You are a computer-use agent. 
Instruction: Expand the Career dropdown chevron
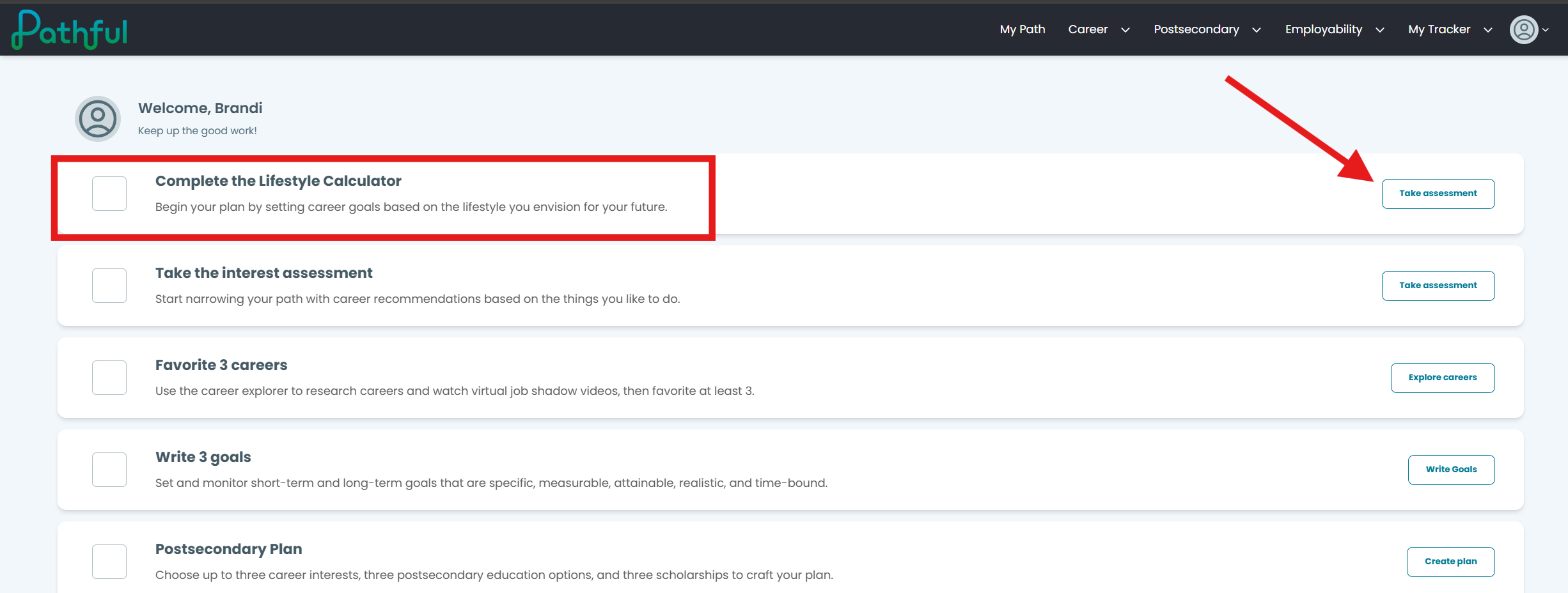1125,30
